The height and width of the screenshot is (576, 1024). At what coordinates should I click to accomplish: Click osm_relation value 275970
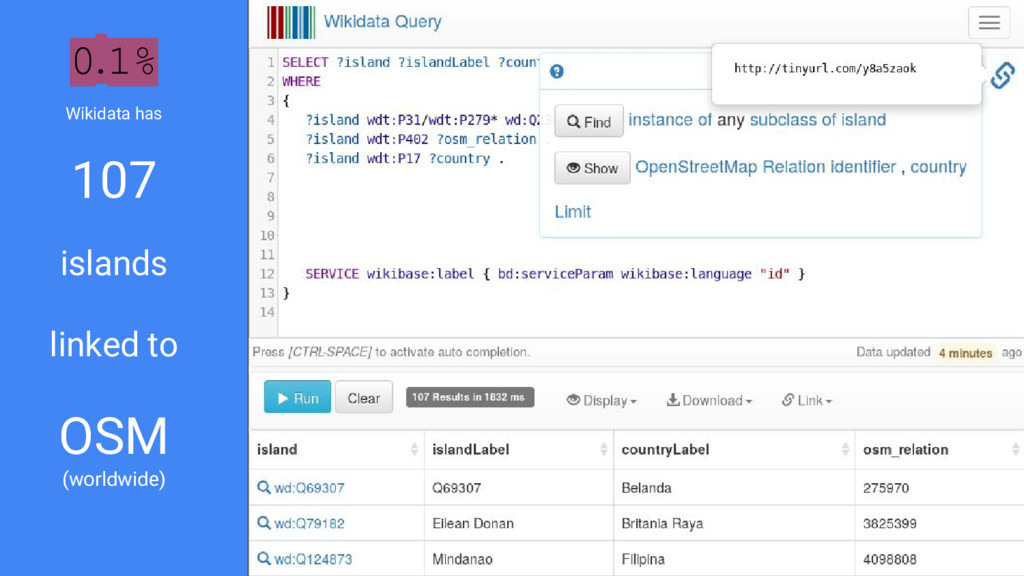coord(886,488)
